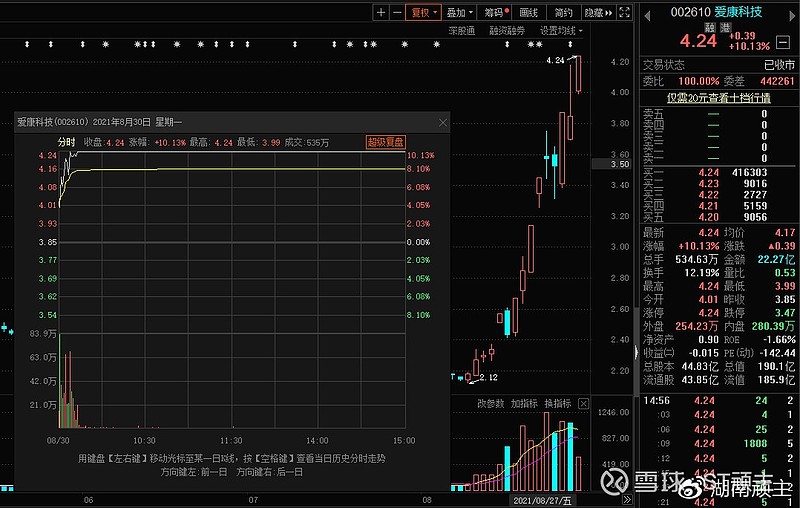The width and height of the screenshot is (800, 508).
Task: Click the 卖五 ask row
Action: click(718, 113)
